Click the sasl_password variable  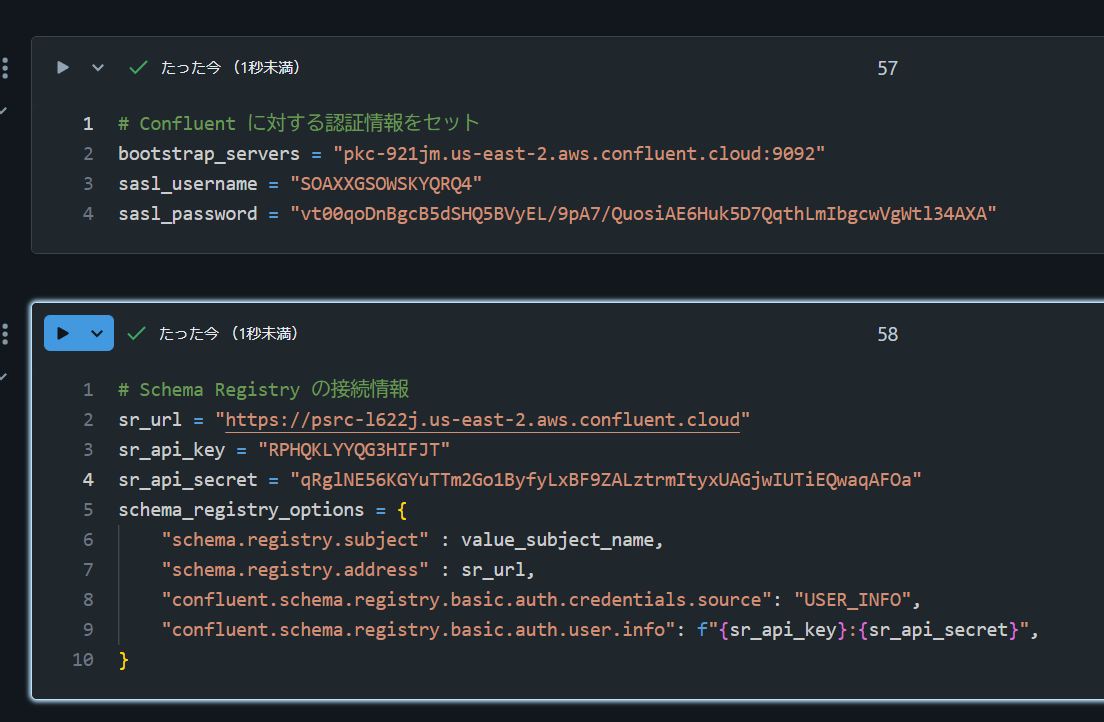click(187, 213)
